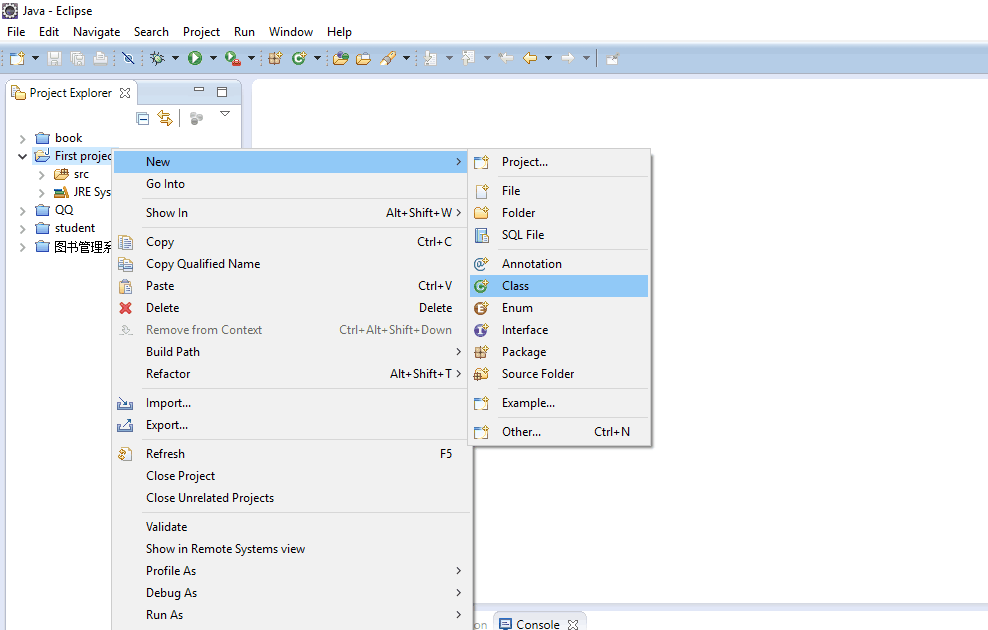Expand the book project node
Image resolution: width=988 pixels, height=630 pixels.
click(x=23, y=139)
